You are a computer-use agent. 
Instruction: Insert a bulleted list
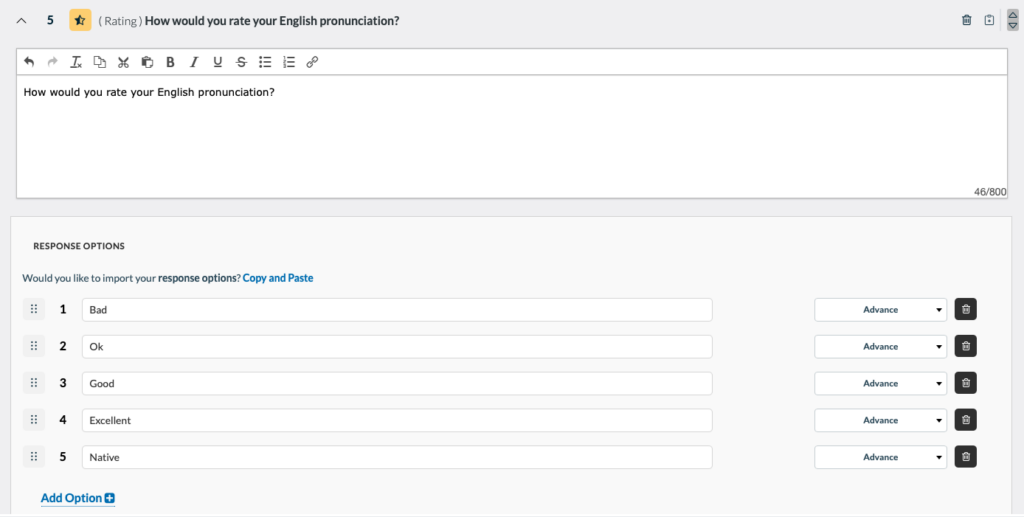(x=265, y=62)
